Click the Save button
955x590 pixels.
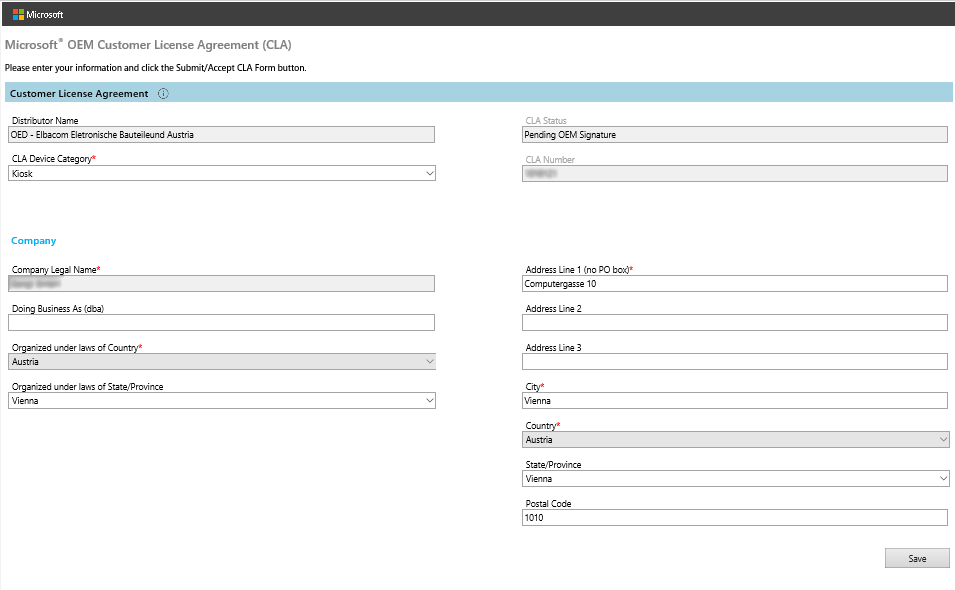[916, 558]
